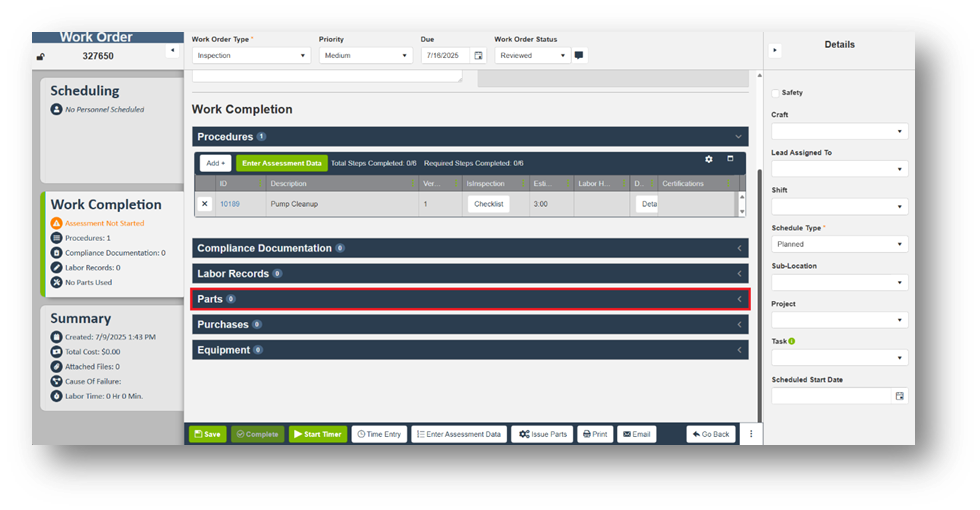This screenshot has height=510, width=980.
Task: Click the green Start Timer button
Action: [316, 434]
